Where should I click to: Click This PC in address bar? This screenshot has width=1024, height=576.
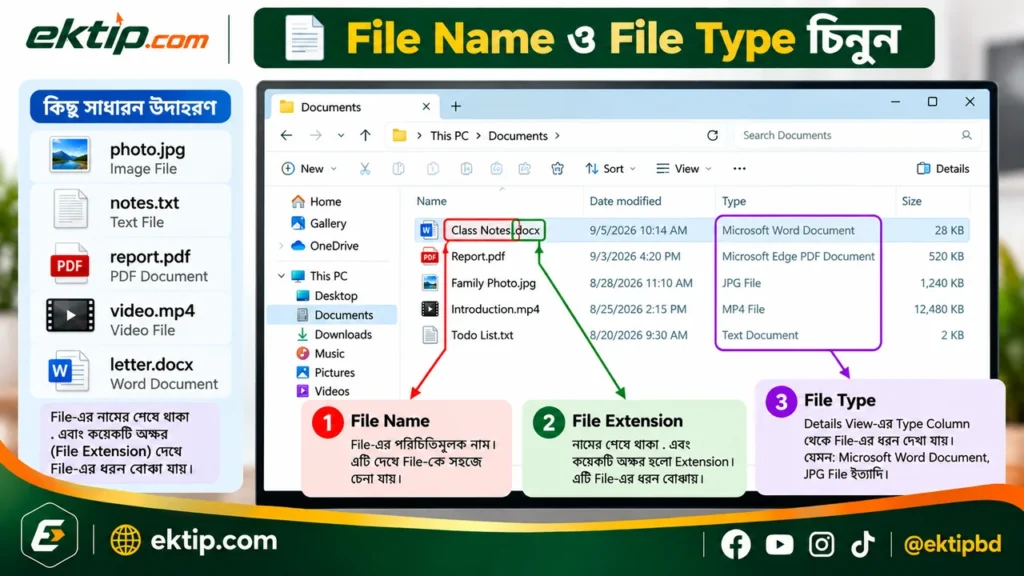tap(449, 136)
